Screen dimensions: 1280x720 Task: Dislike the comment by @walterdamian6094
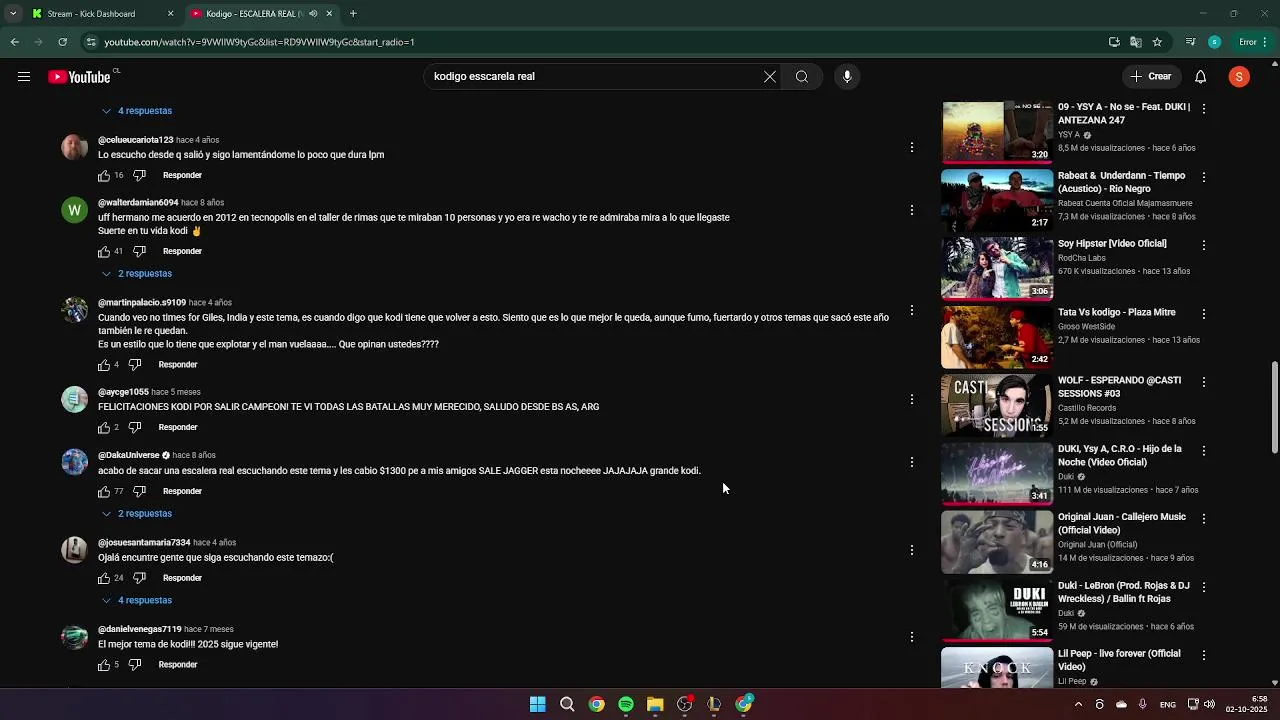(140, 251)
